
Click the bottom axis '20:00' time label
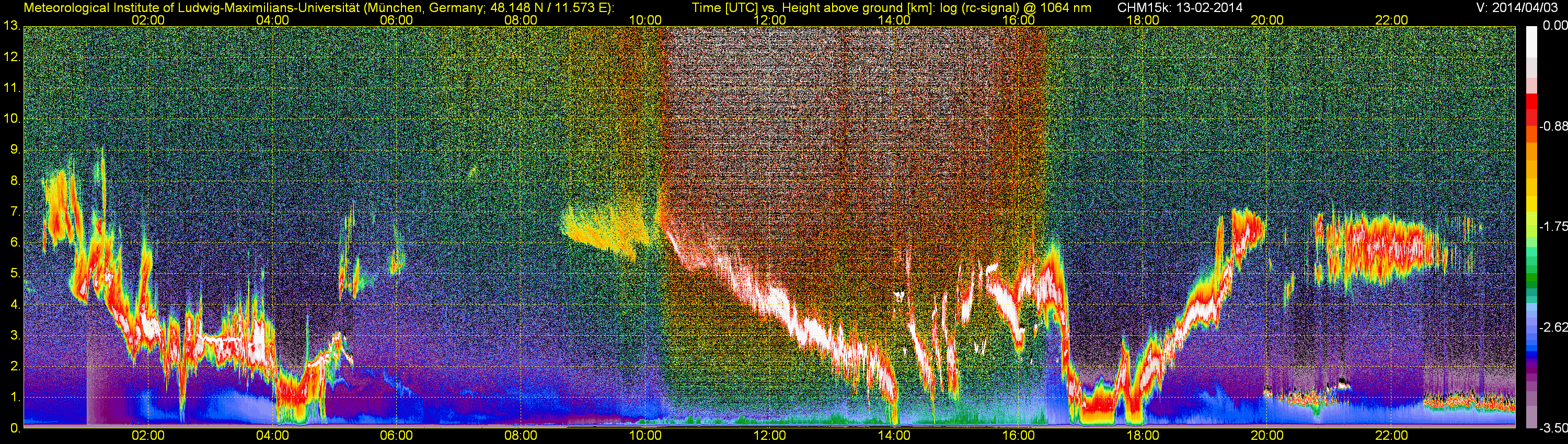[1267, 436]
